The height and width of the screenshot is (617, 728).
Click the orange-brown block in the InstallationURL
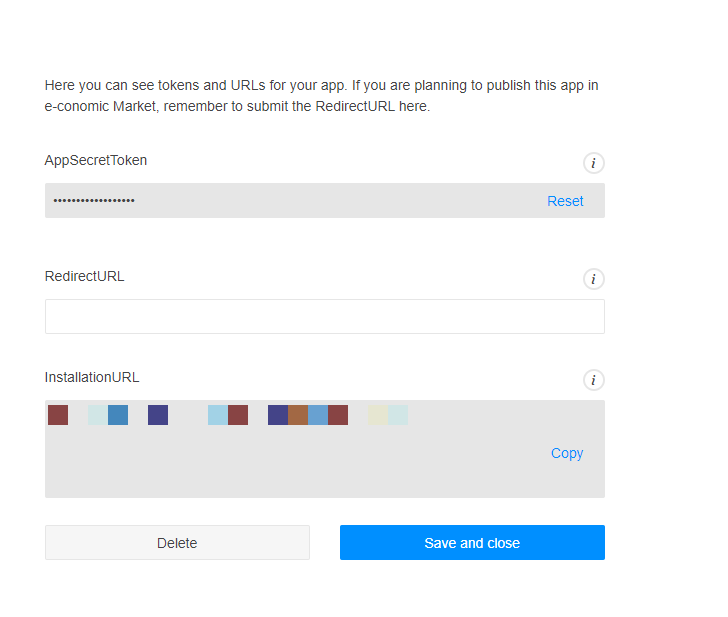pyautogui.click(x=298, y=415)
